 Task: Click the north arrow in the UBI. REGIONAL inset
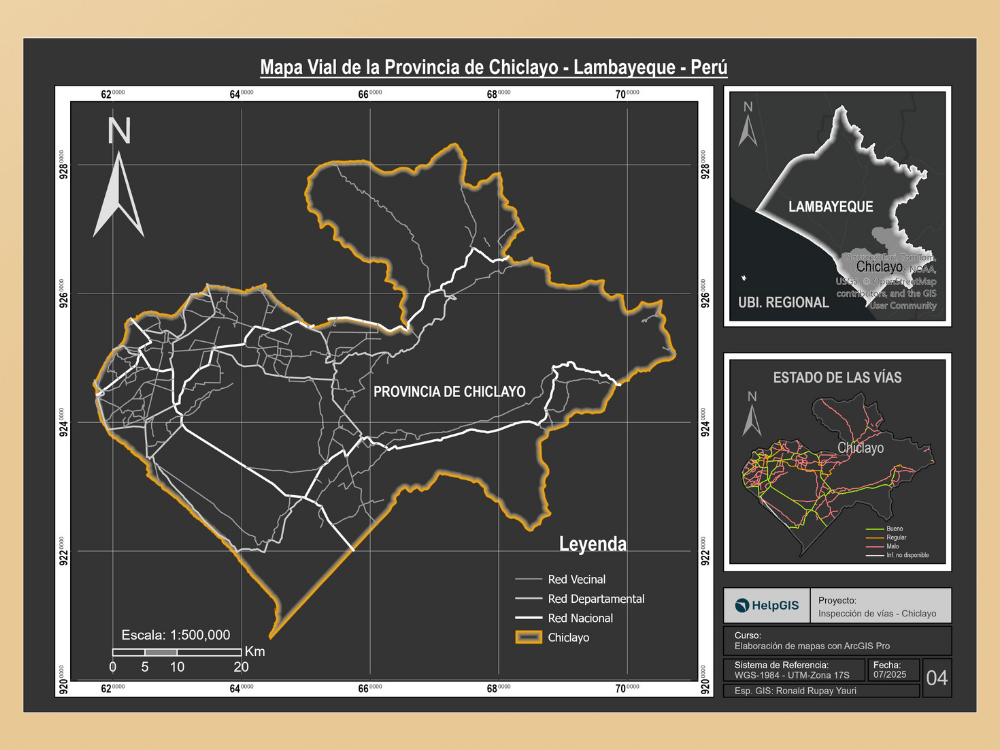click(x=748, y=124)
